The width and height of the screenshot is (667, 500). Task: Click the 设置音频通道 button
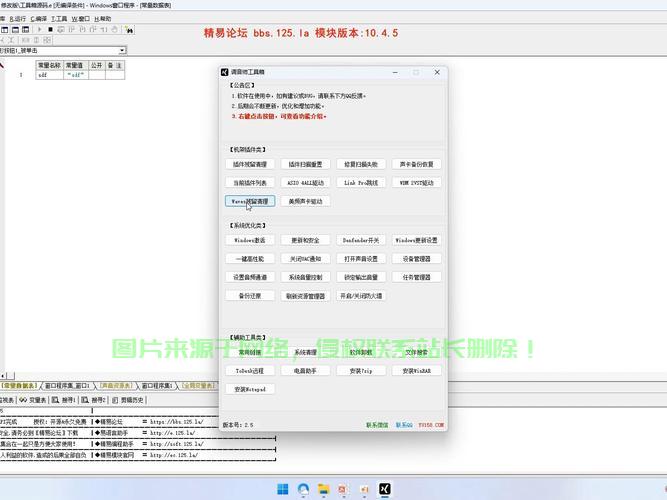pos(250,277)
